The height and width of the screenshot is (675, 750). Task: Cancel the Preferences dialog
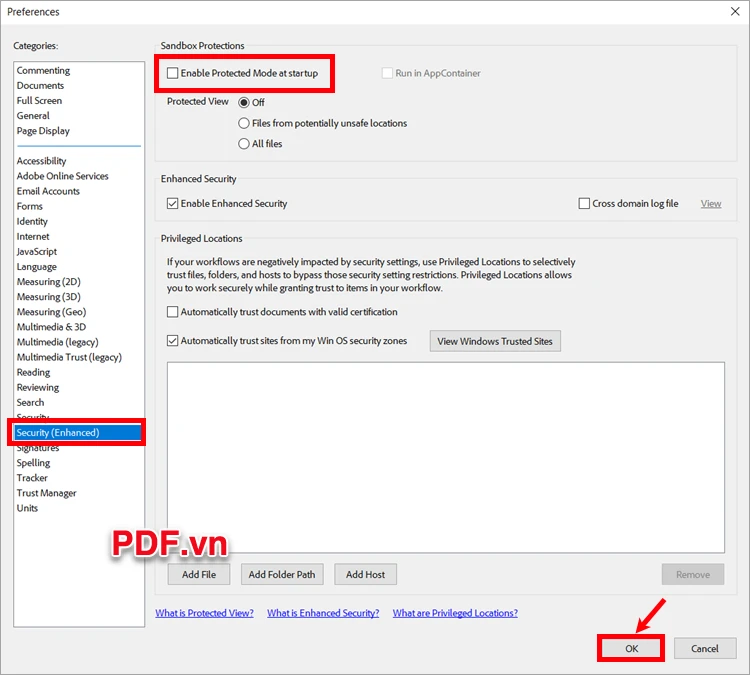coord(705,649)
